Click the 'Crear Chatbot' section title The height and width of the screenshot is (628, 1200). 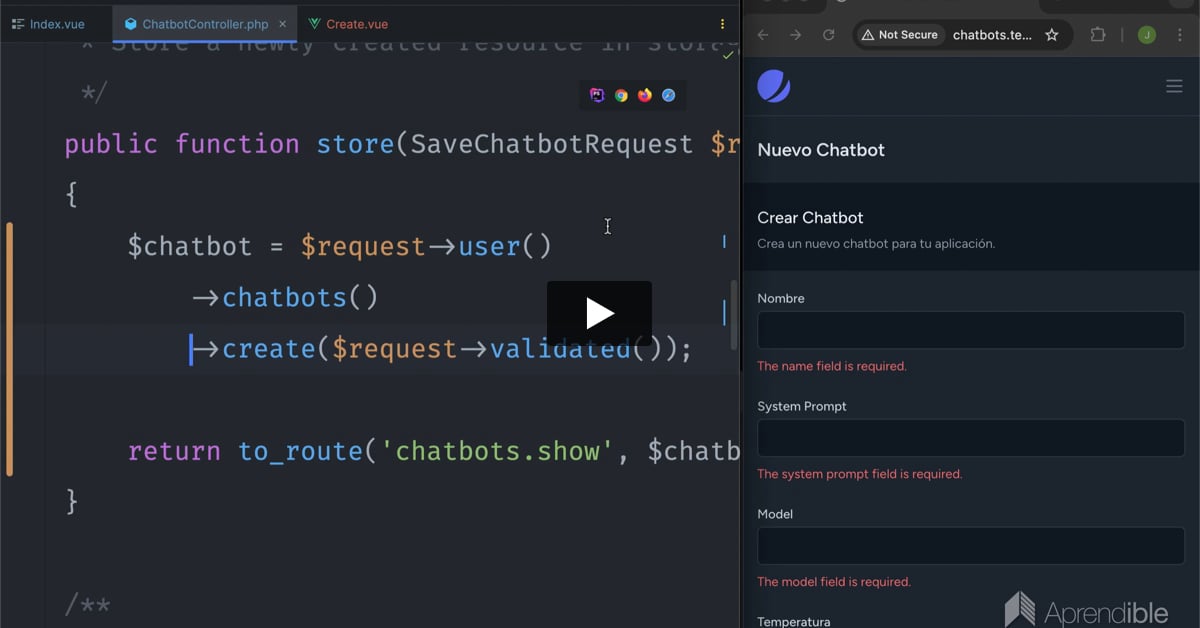810,218
